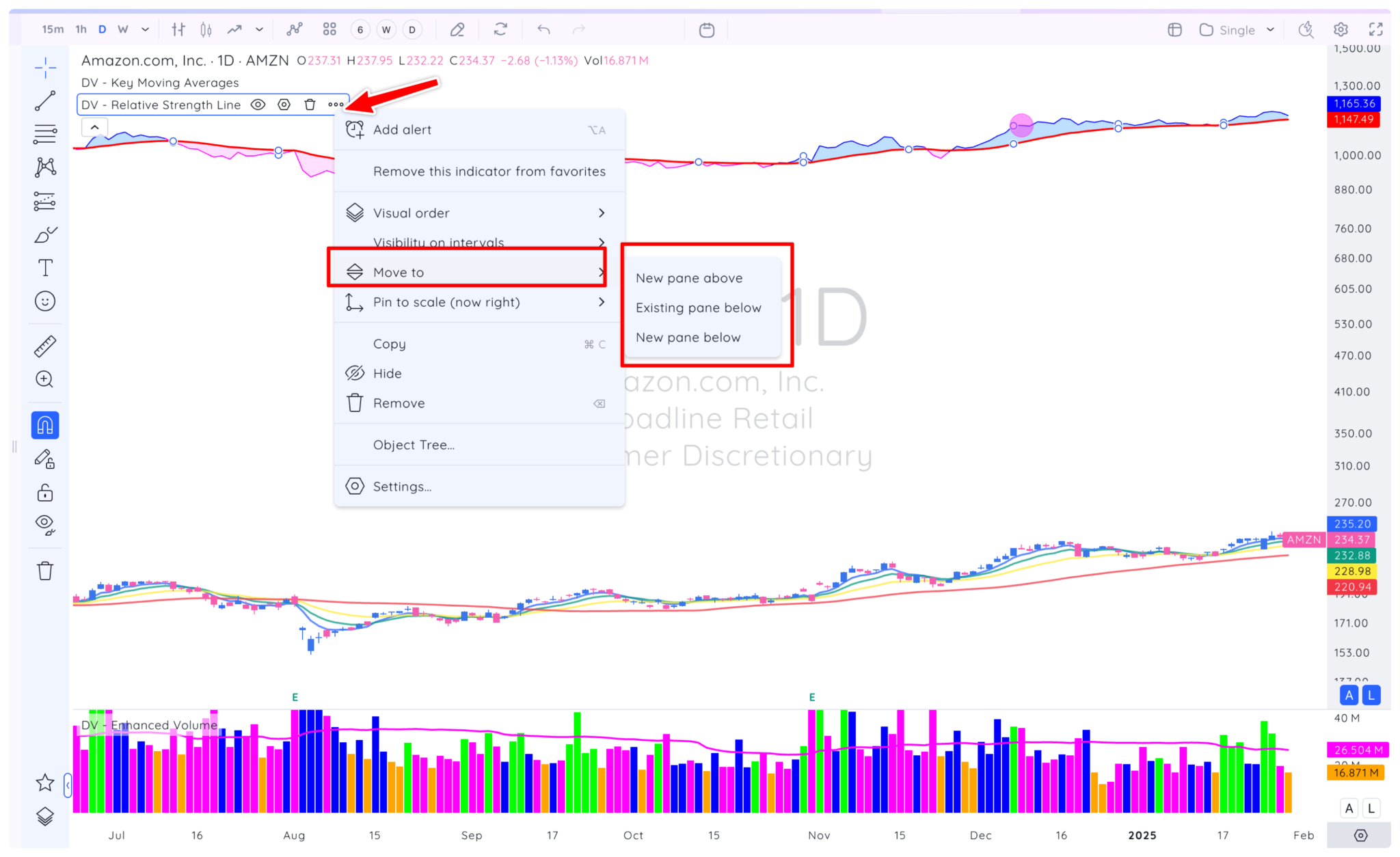
Task: Click the trash icon to remove drawings
Action: (44, 571)
